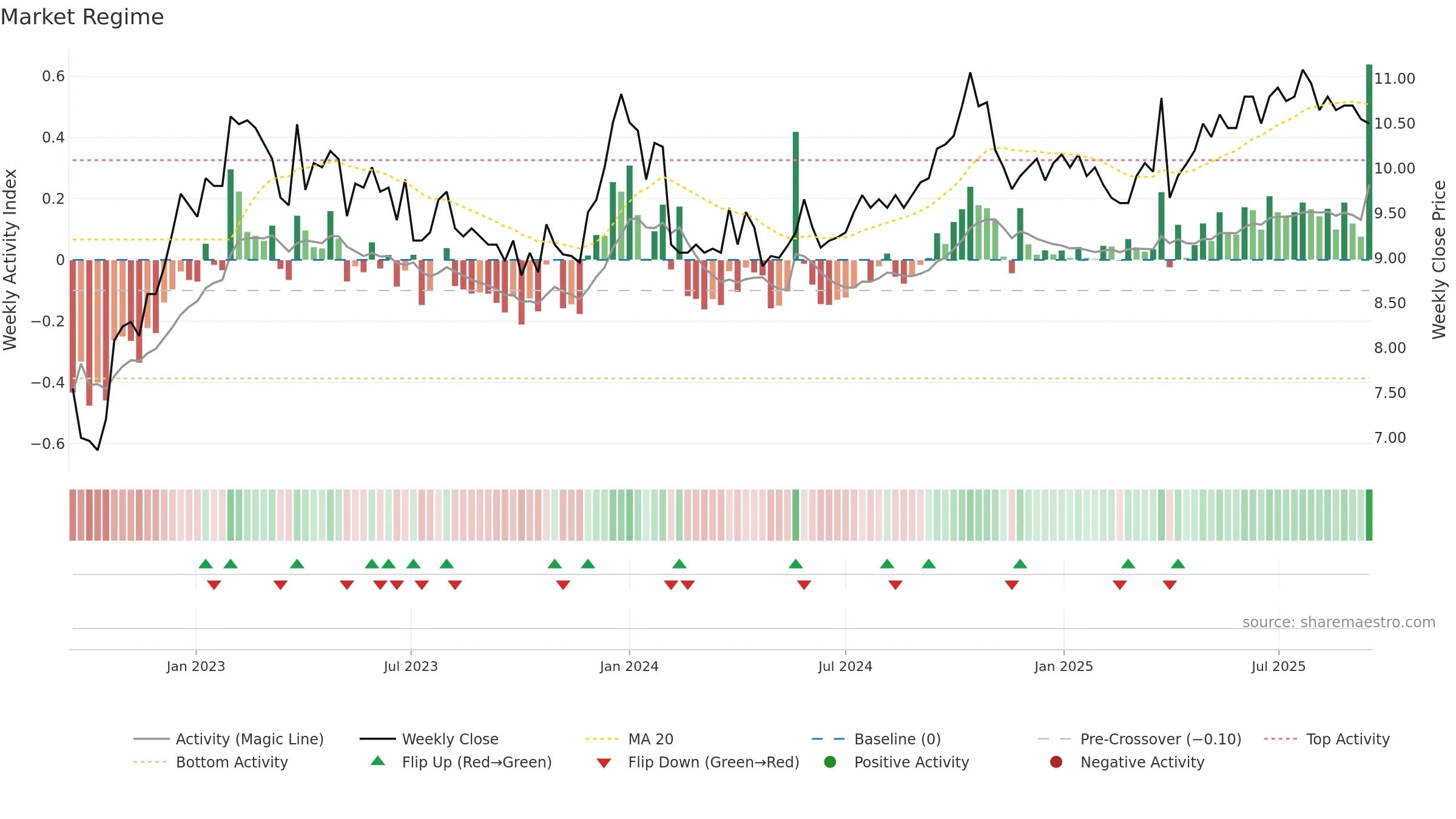The height and width of the screenshot is (819, 1456).
Task: Toggle Top Activity legend entry
Action: point(1327,739)
